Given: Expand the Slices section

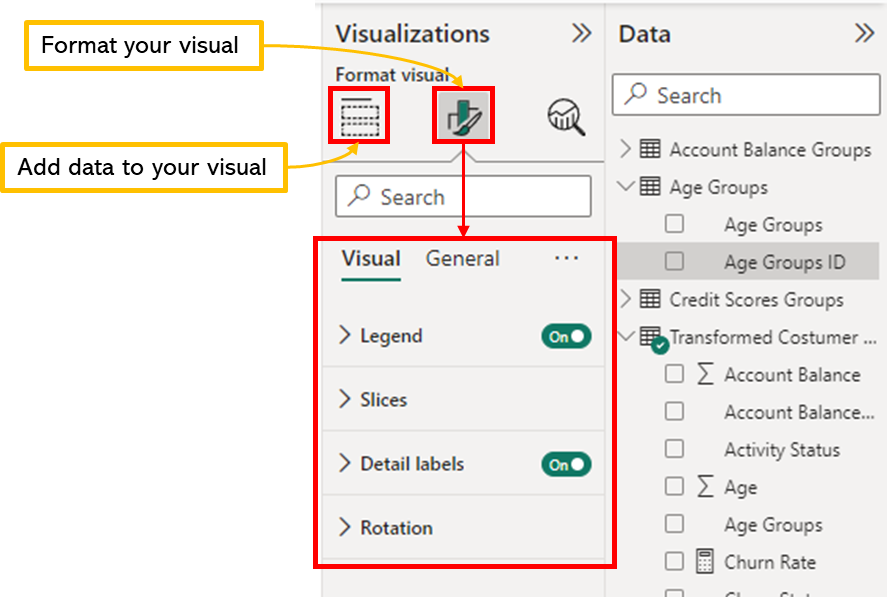Looking at the screenshot, I should [x=380, y=399].
